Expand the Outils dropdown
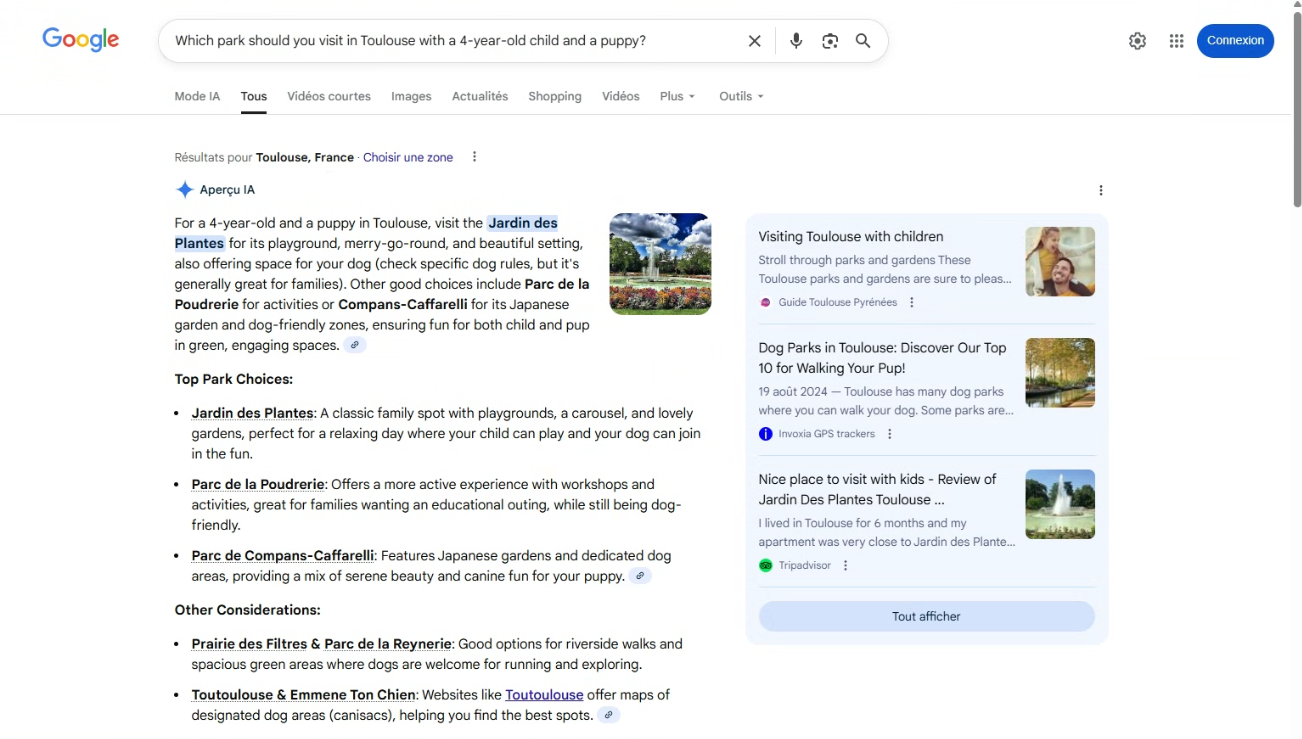The width and height of the screenshot is (1302, 739). [x=741, y=96]
